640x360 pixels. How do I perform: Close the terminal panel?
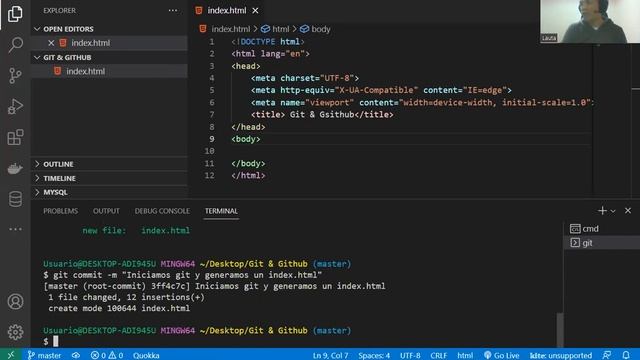[x=628, y=211]
